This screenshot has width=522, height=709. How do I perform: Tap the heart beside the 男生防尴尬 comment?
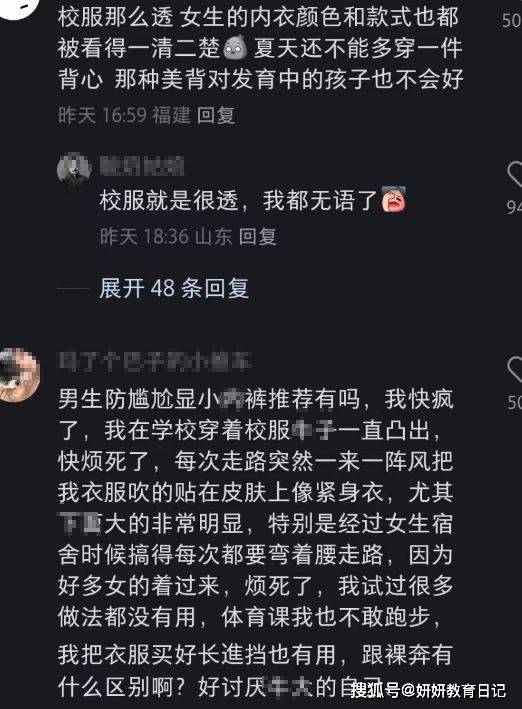coord(515,369)
